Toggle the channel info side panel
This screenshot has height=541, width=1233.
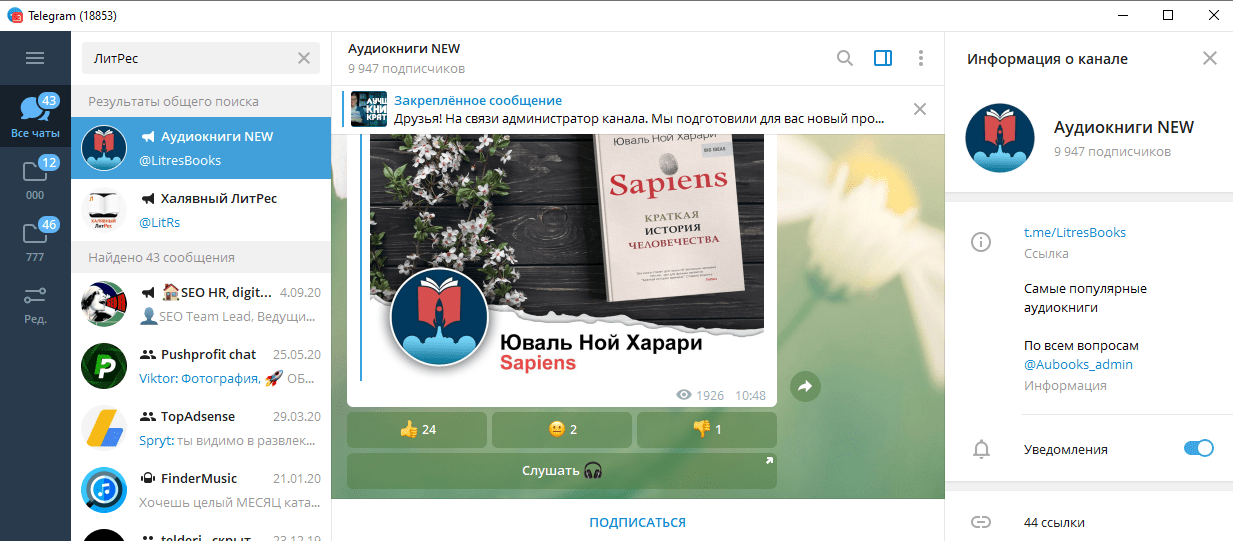click(x=883, y=58)
